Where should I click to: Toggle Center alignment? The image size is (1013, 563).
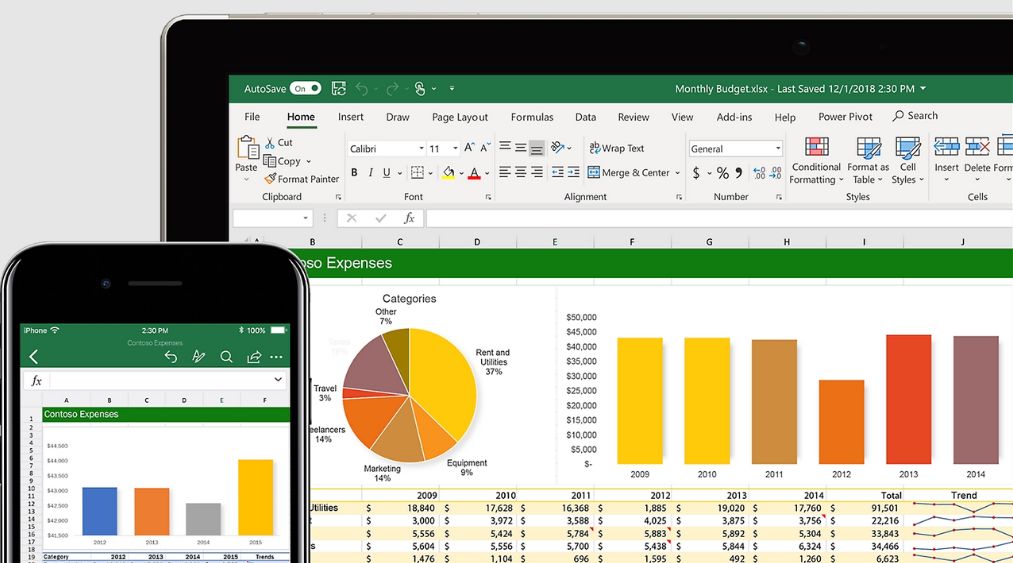pyautogui.click(x=521, y=172)
